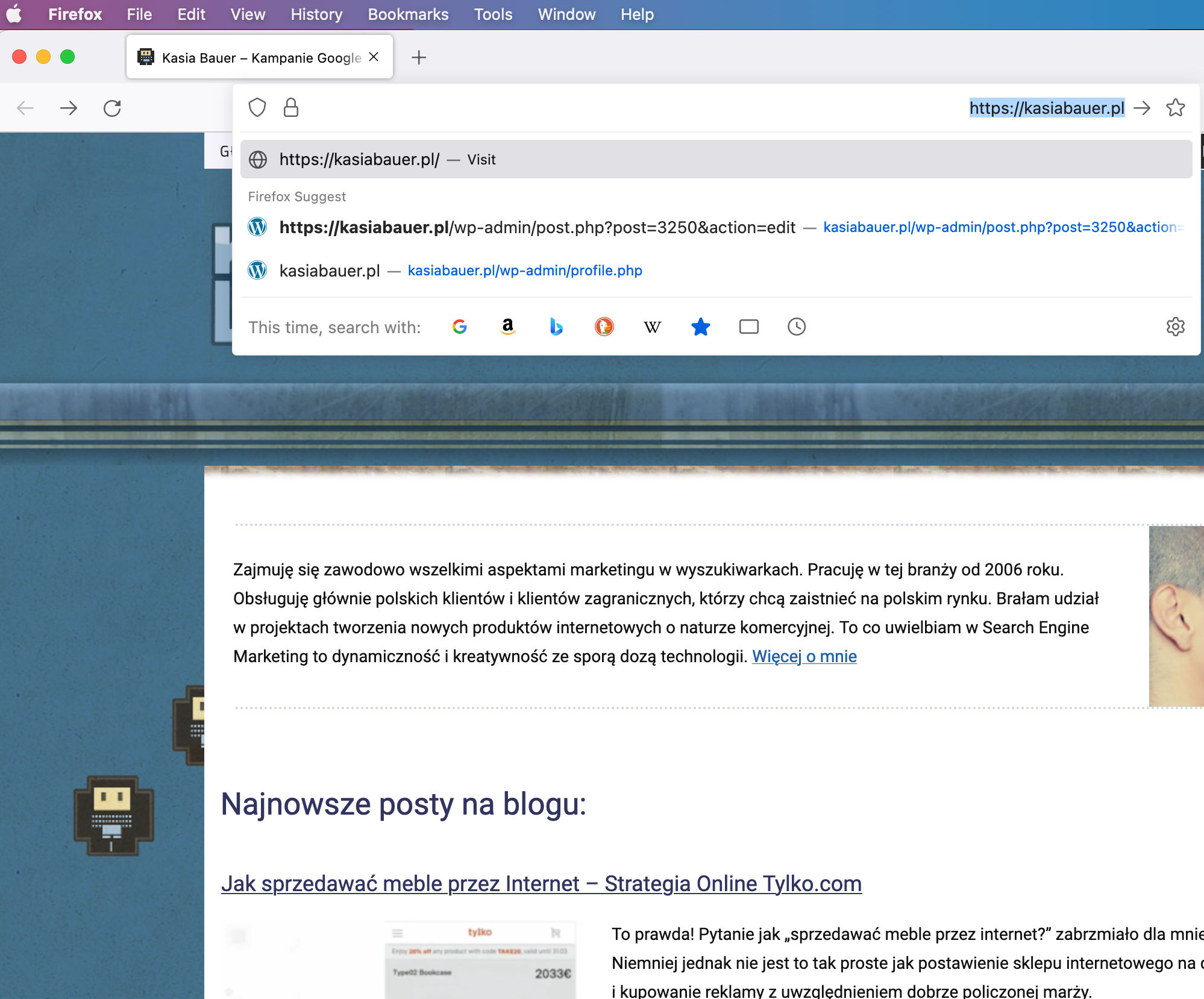Open the History menu
1204x999 pixels.
[316, 14]
